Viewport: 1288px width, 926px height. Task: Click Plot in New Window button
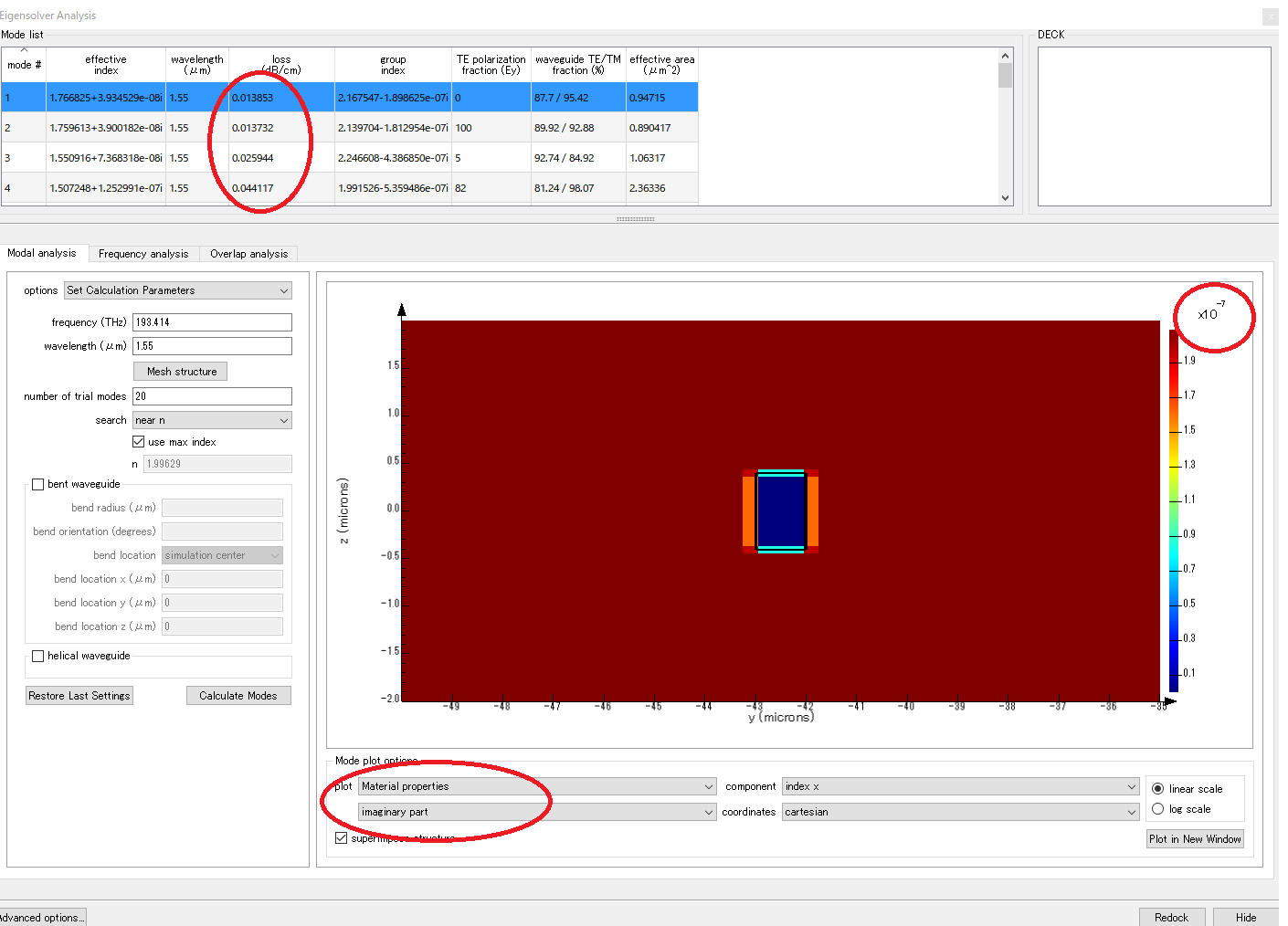point(1195,839)
